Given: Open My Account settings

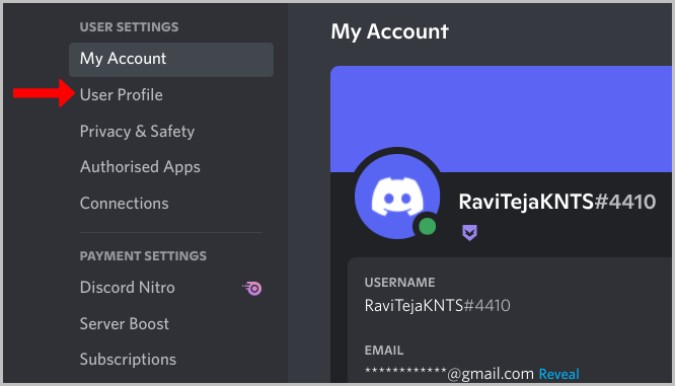Looking at the screenshot, I should pyautogui.click(x=171, y=59).
